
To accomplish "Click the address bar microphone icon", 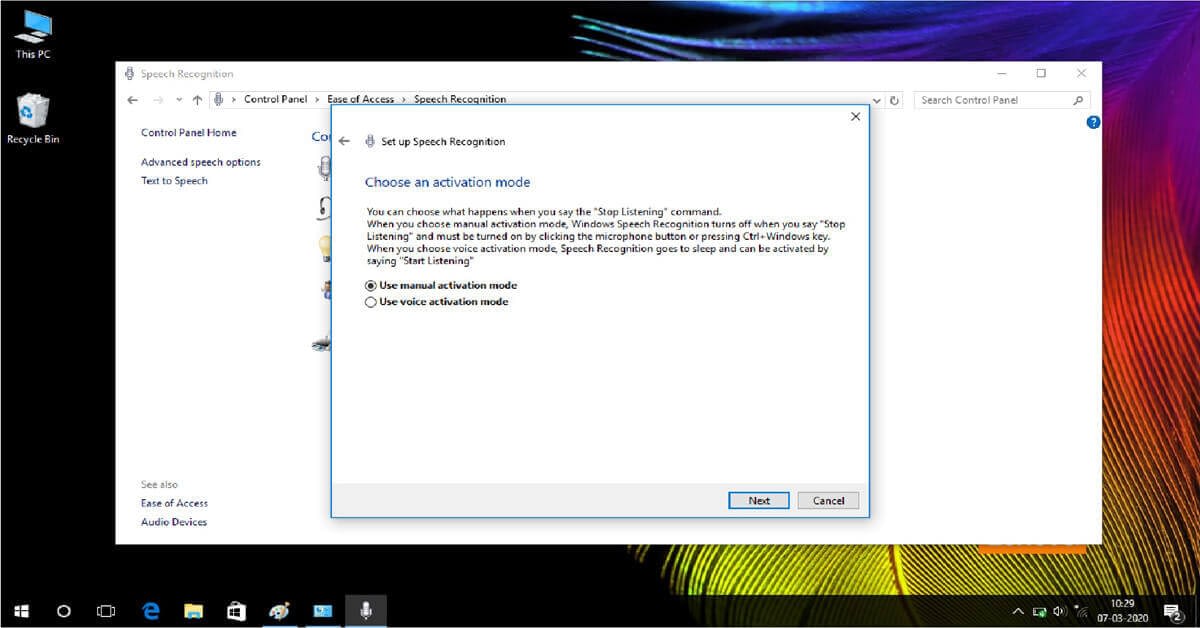I will pos(218,99).
